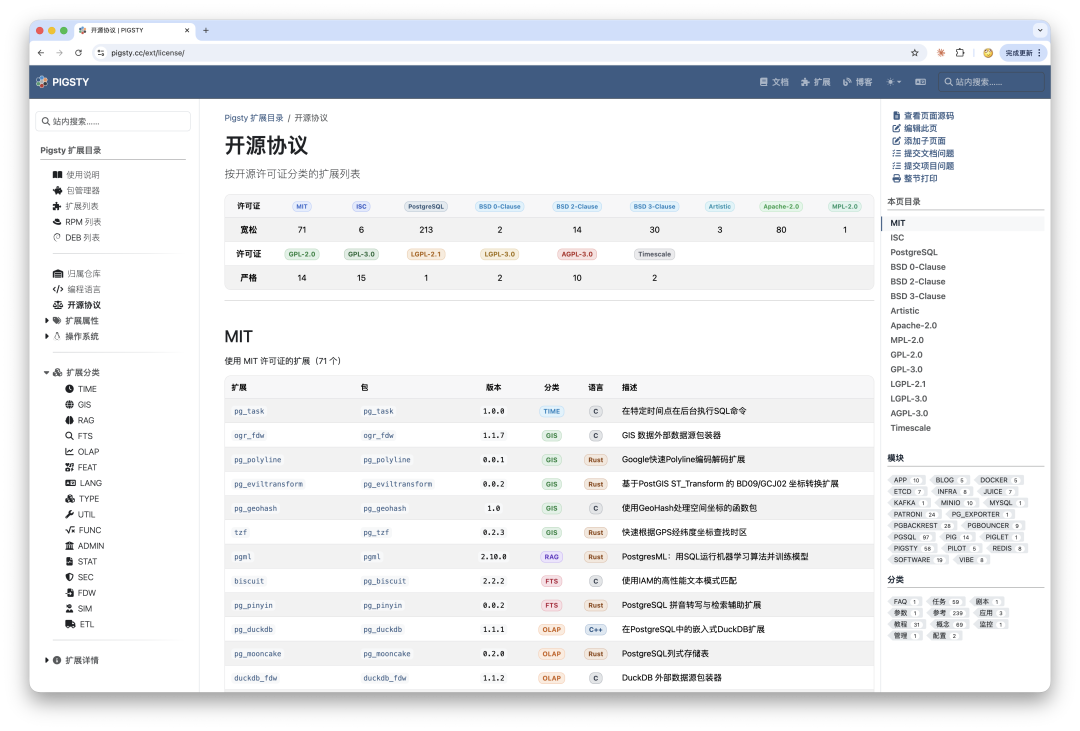This screenshot has height=731, width=1080.
Task: Click the language switch icon in header
Action: 920,82
